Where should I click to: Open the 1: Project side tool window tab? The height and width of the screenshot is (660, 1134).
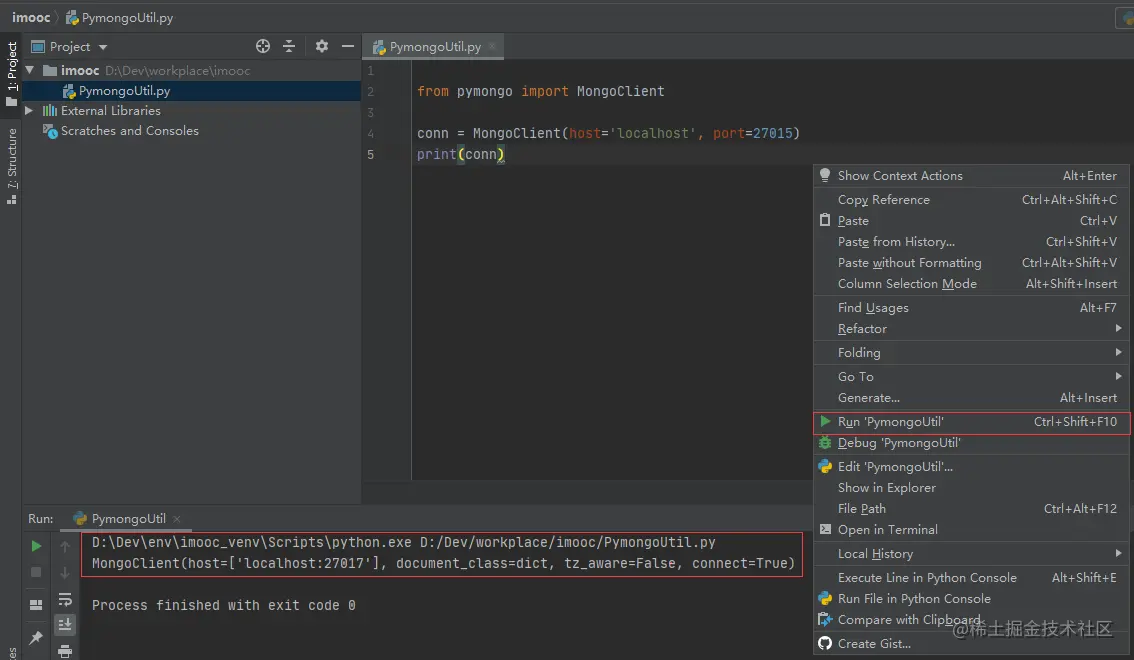tap(12, 74)
